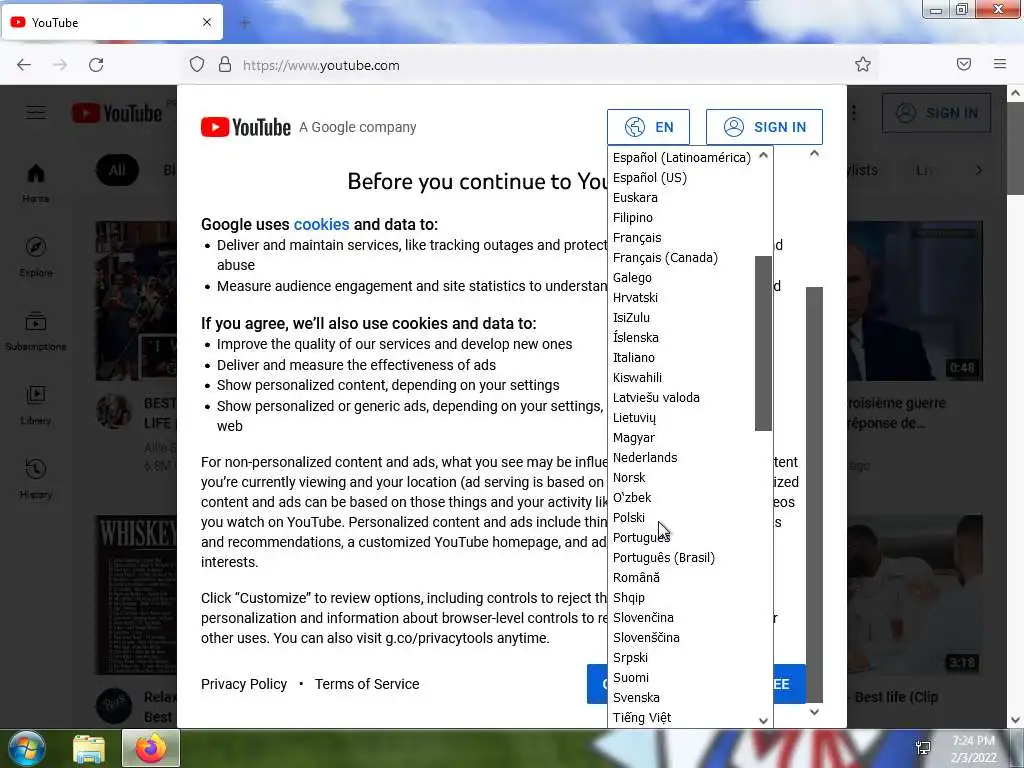Screen dimensions: 1024x768
Task: Click the browser page scrollbar up arrow
Action: coord(1016,93)
